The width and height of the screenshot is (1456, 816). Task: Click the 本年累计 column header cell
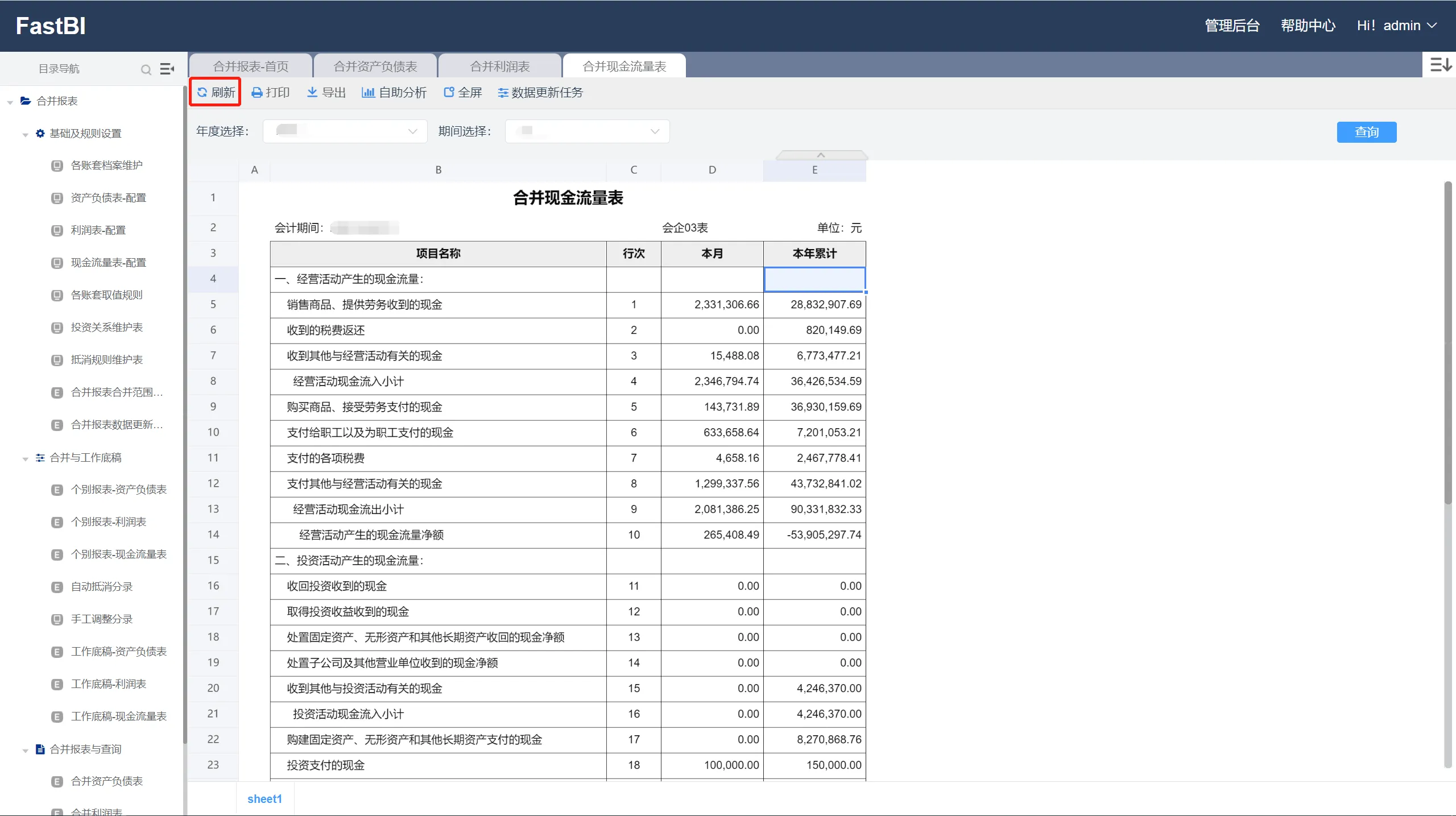click(814, 254)
